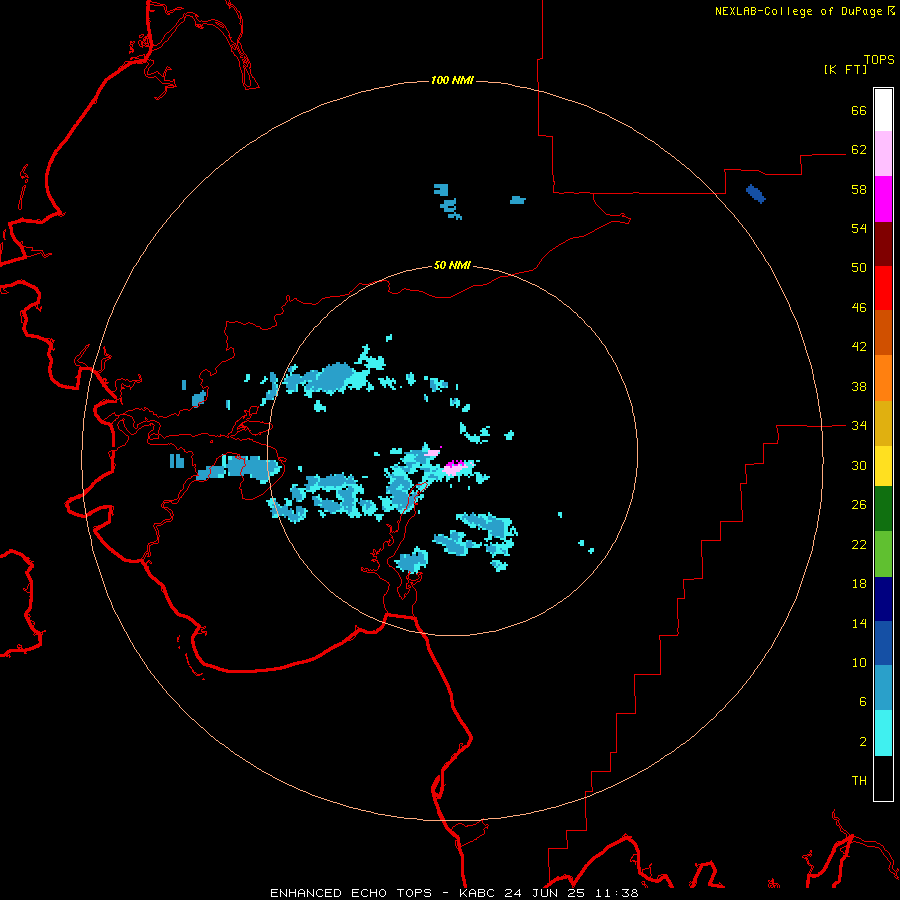900x900 pixels.
Task: Click the dark orange legend swatch
Action: click(883, 332)
